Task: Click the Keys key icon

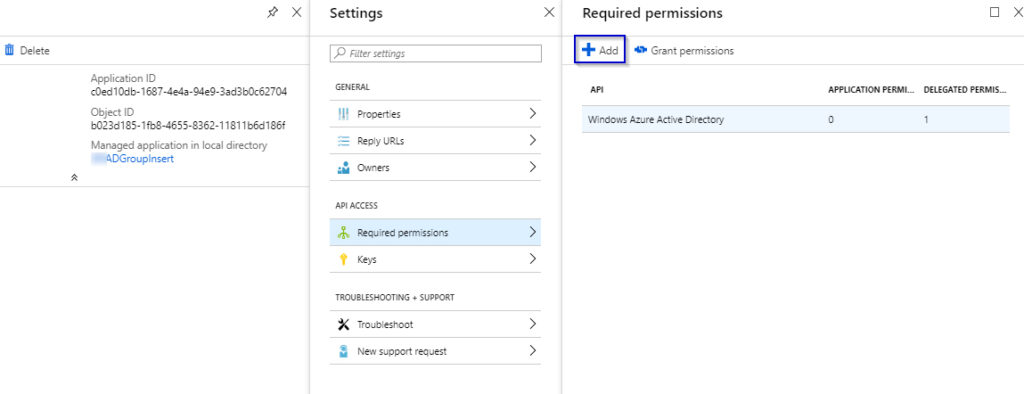Action: 344,259
